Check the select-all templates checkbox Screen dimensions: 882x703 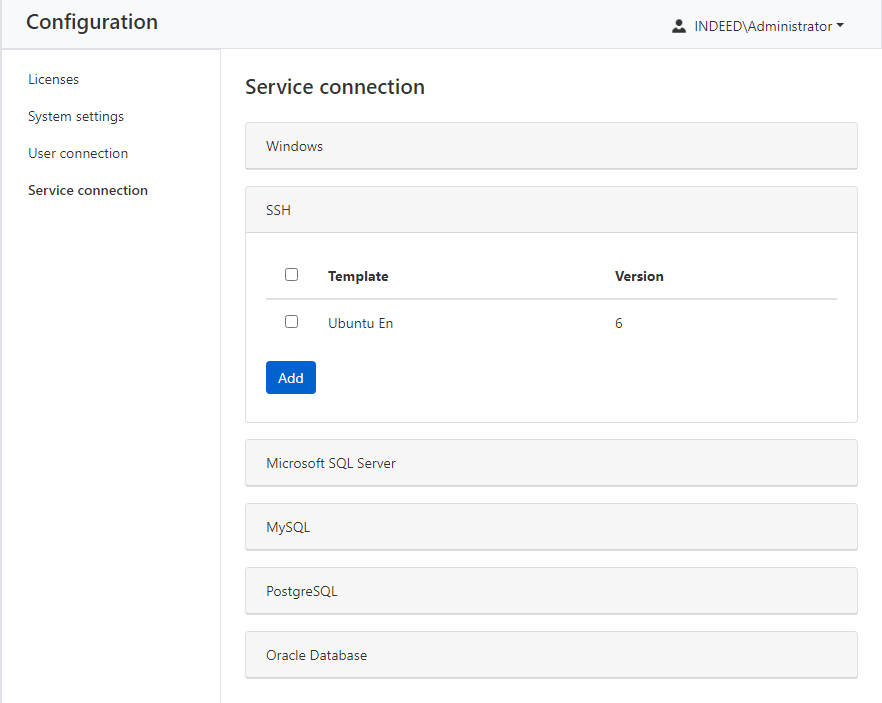coord(292,275)
